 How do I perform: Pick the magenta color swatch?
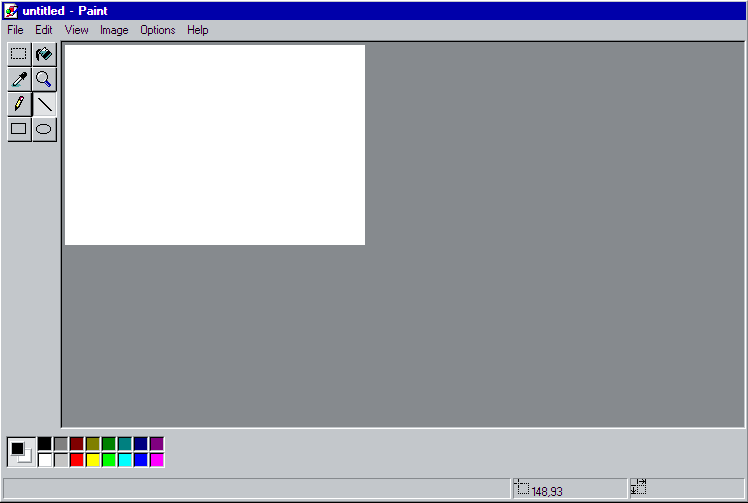(157, 460)
